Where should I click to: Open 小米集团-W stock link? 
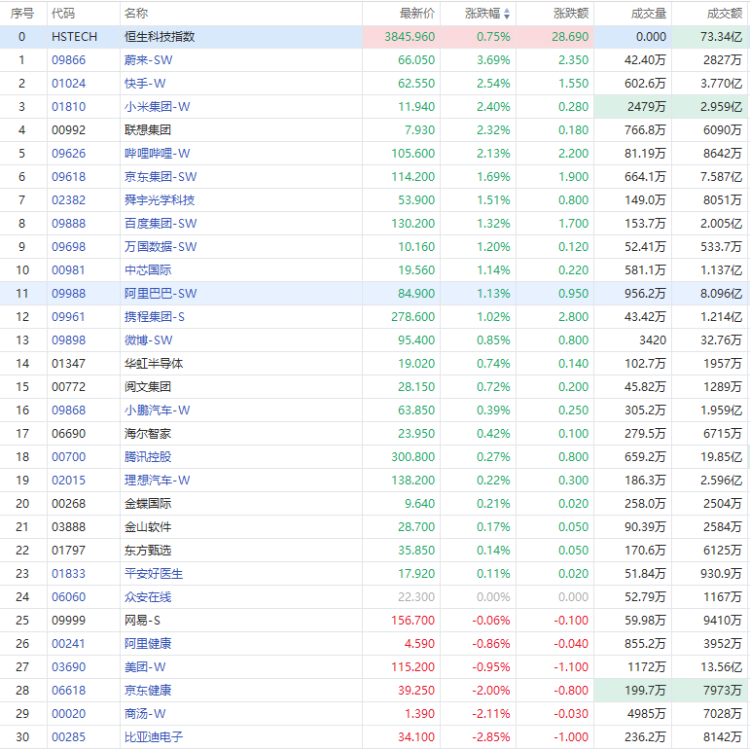click(157, 107)
